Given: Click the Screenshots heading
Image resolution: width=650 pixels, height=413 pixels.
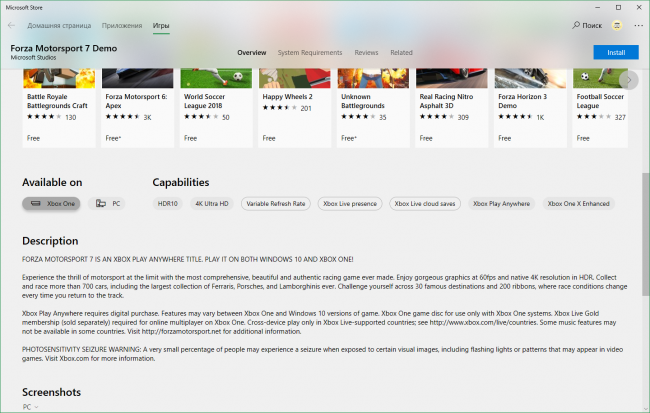Looking at the screenshot, I should pyautogui.click(x=51, y=392).
